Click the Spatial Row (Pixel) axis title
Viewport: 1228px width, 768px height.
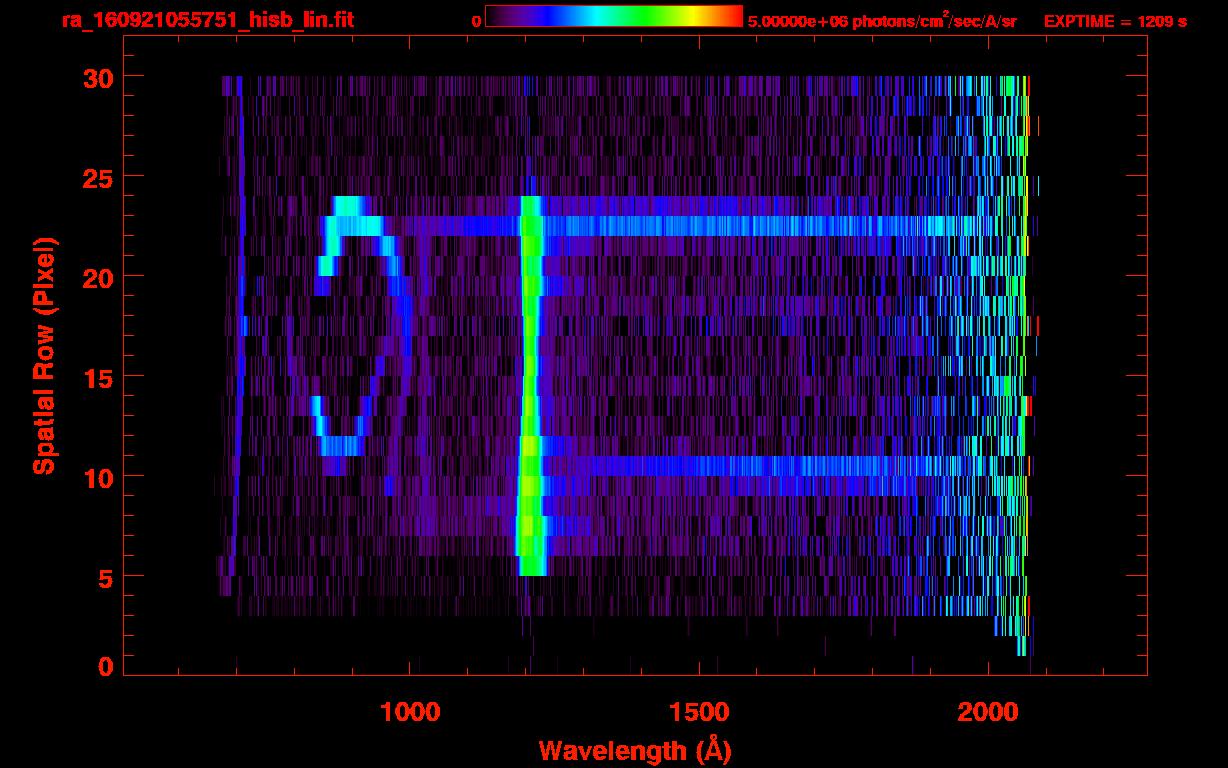click(x=43, y=355)
